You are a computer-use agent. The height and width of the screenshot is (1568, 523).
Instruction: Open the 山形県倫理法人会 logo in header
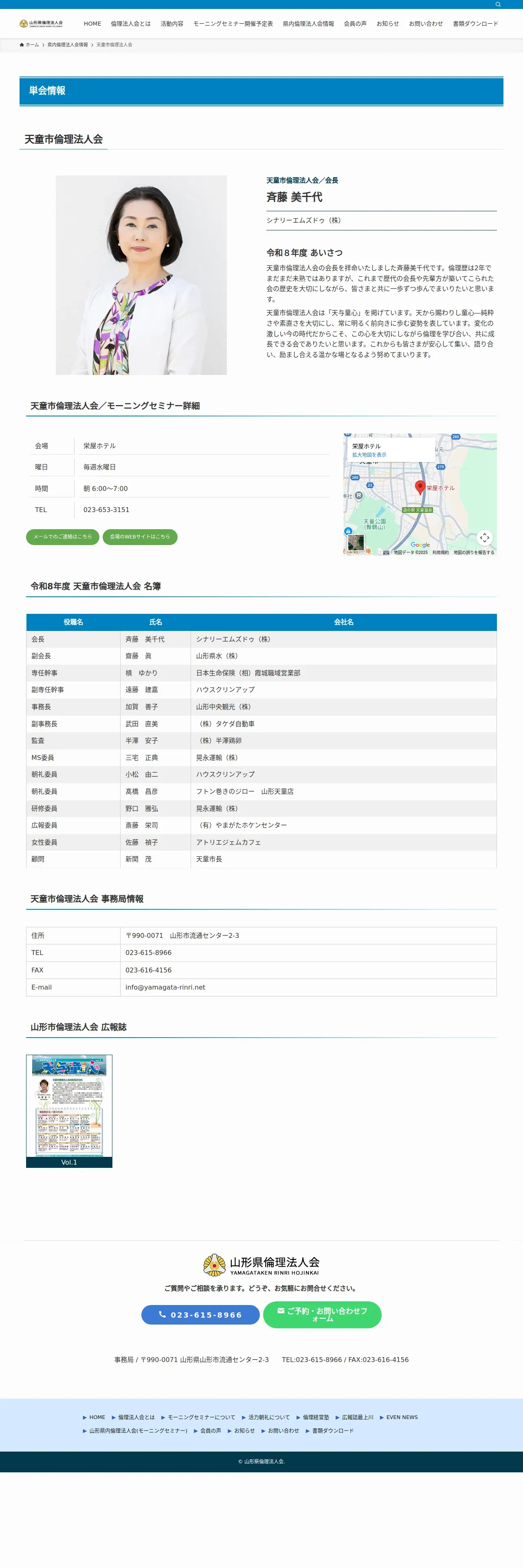[41, 24]
